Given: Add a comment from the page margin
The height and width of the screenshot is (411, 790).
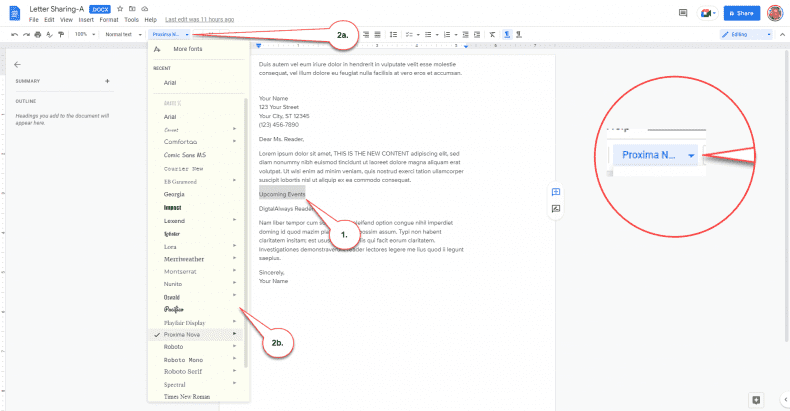Looking at the screenshot, I should (556, 192).
